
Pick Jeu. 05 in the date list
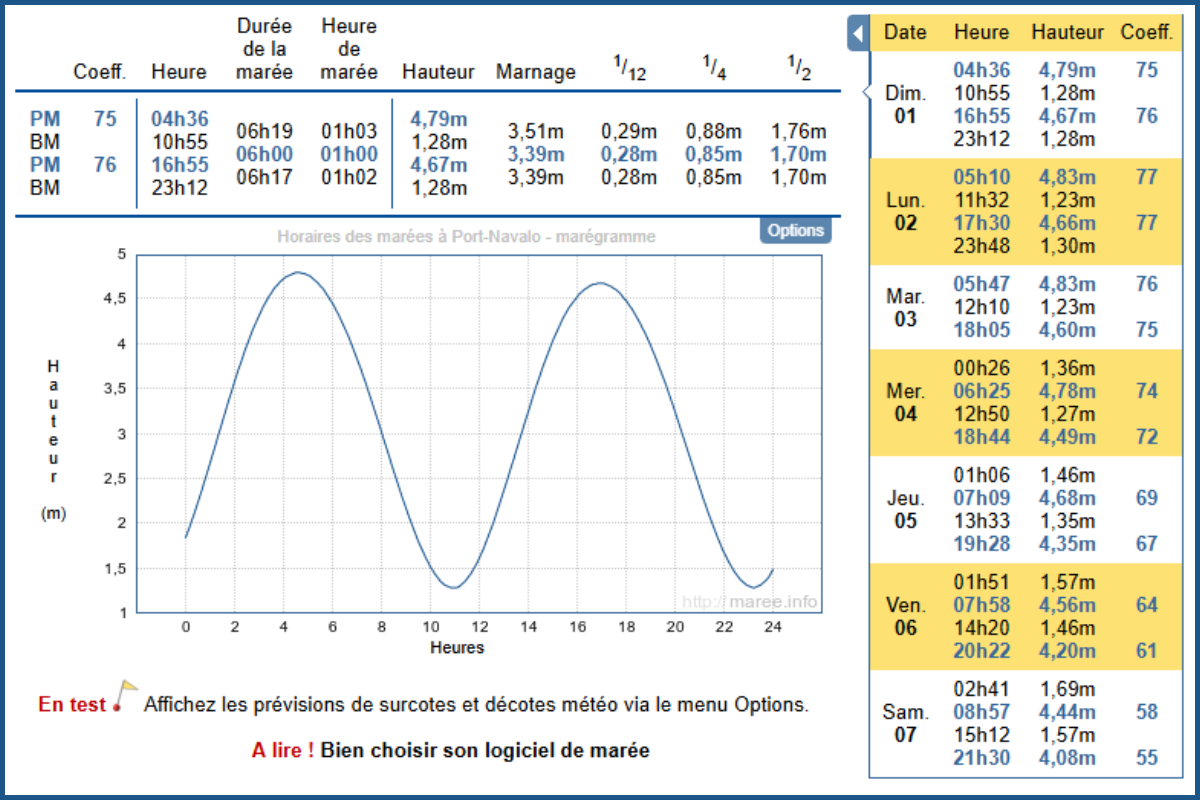905,509
